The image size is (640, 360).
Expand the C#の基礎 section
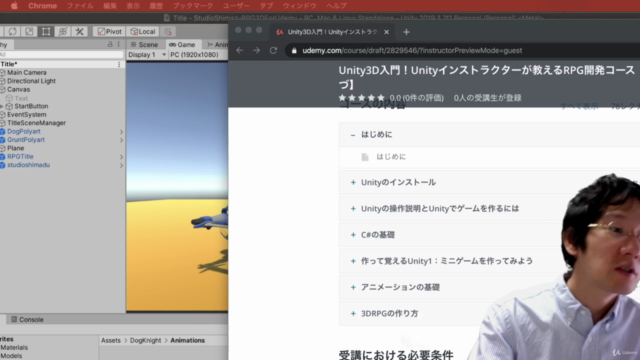tap(353, 235)
